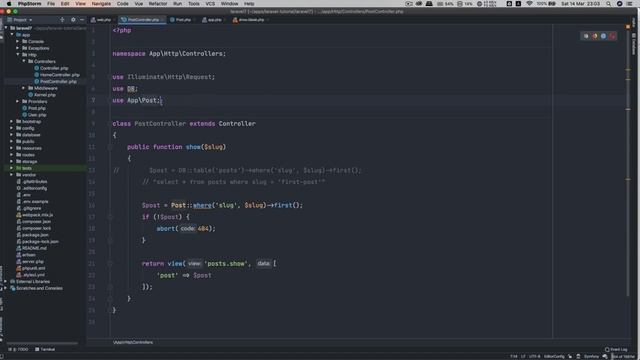The width and height of the screenshot is (640, 360).
Task: Open the Project view dropdown
Action: pyautogui.click(x=20, y=20)
